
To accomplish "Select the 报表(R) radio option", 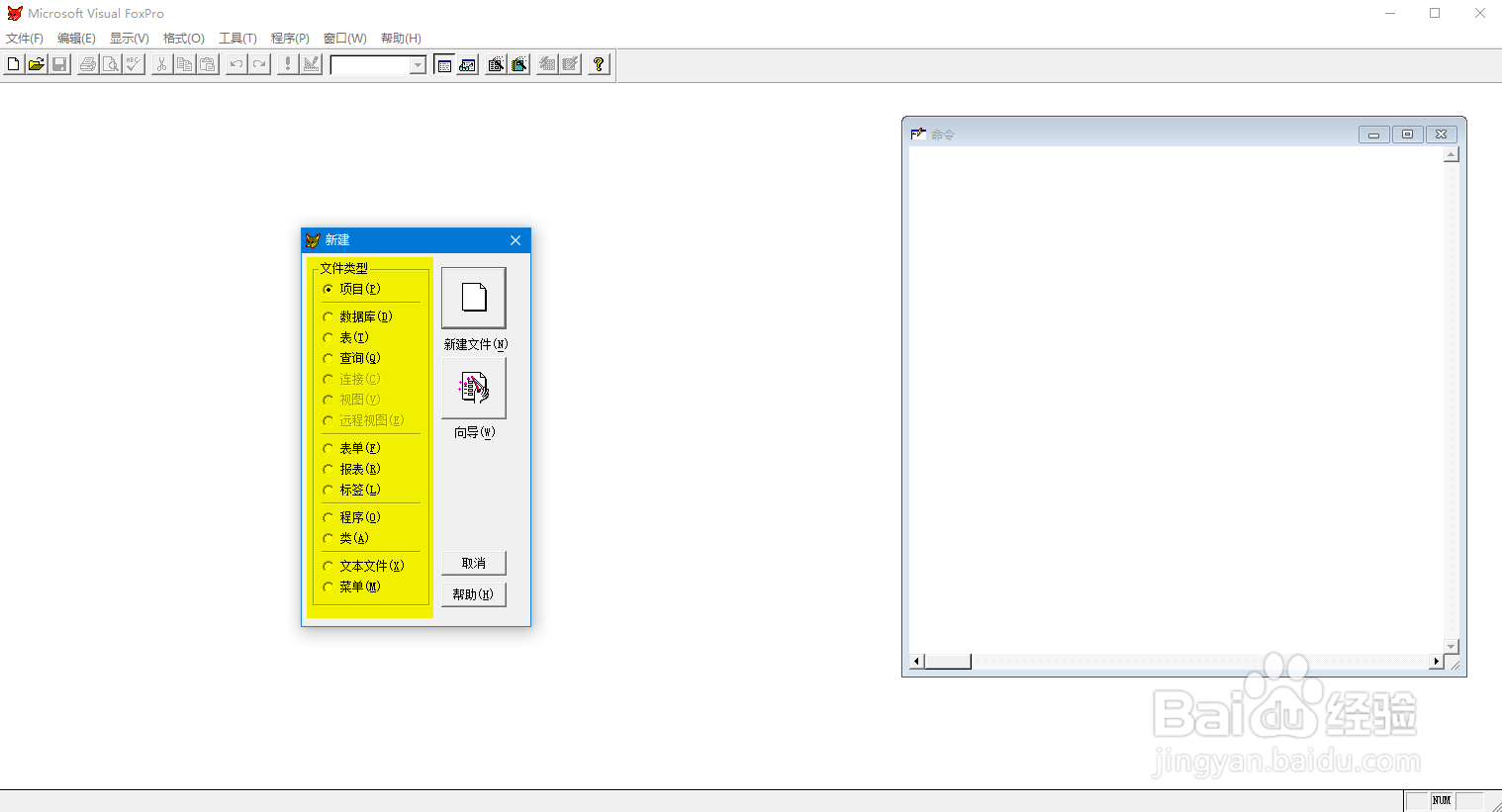I will coord(352,469).
